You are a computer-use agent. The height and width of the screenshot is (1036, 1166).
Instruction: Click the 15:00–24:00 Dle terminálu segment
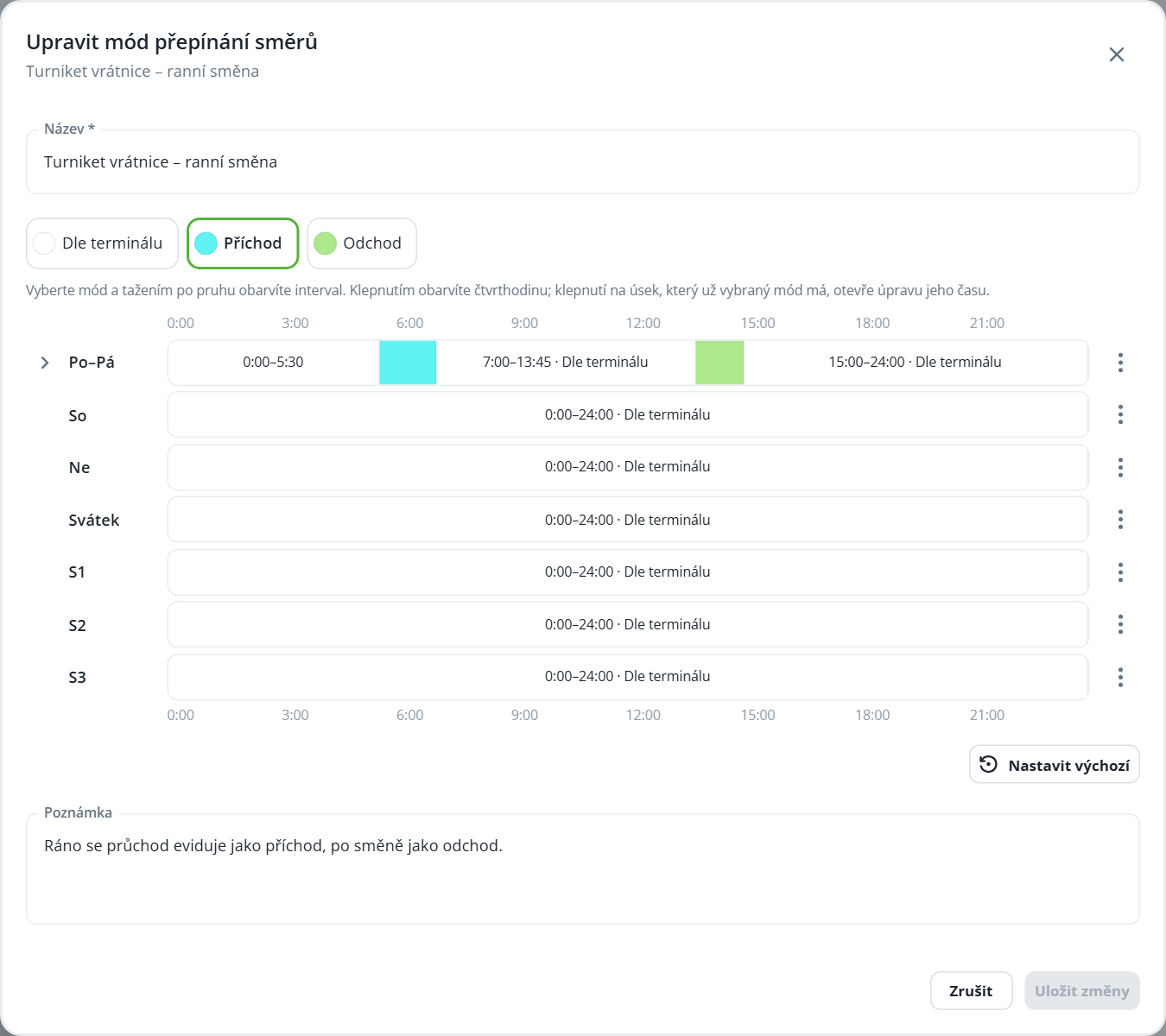[x=916, y=363]
